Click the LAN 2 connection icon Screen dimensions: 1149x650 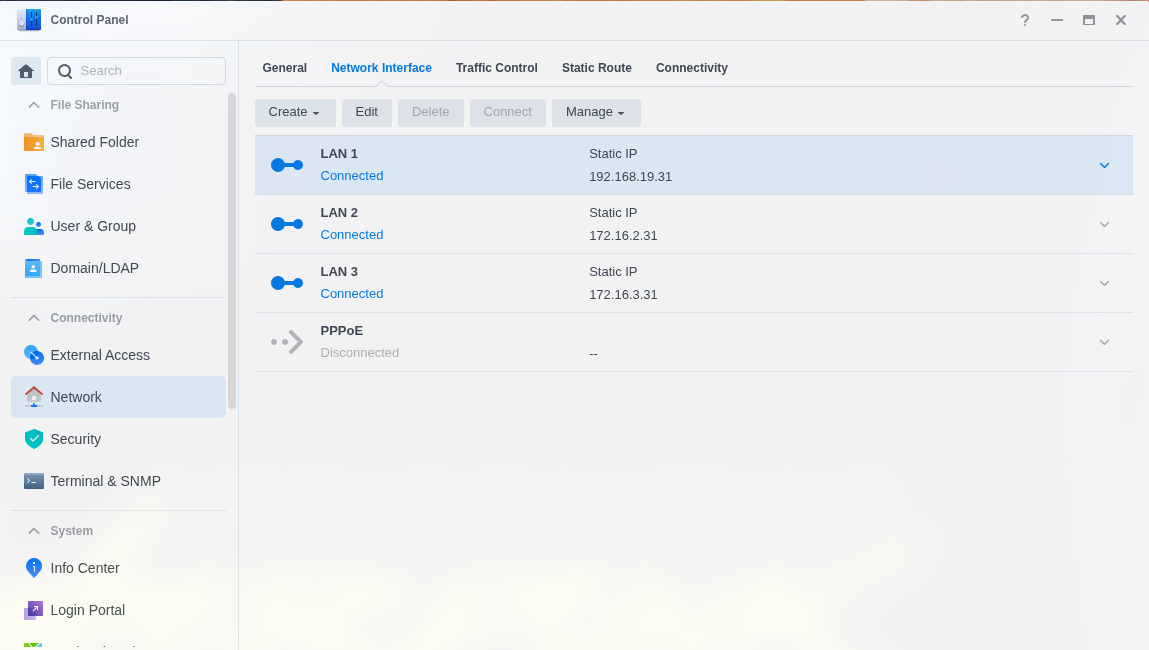287,224
